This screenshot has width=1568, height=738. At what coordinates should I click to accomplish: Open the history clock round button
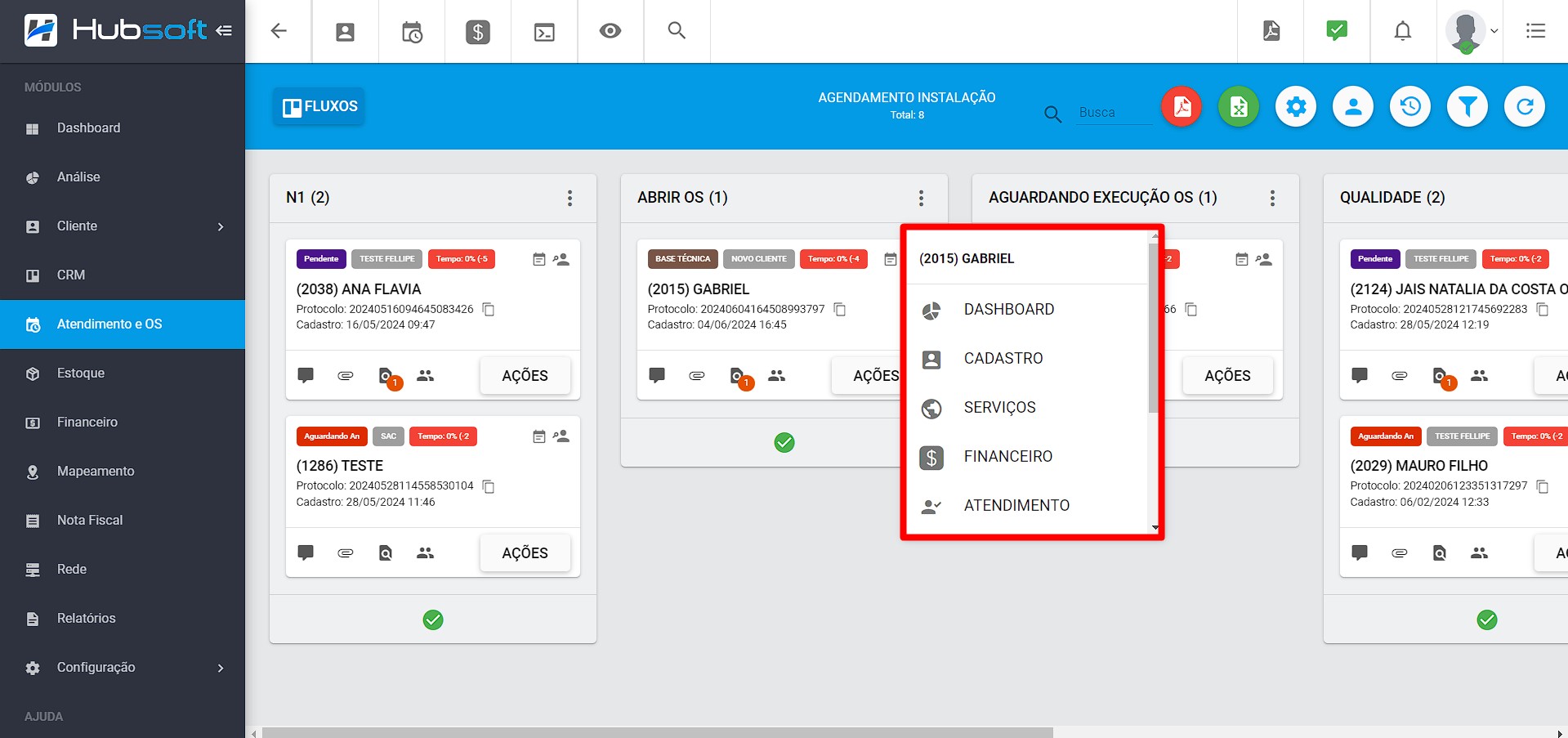[1410, 106]
